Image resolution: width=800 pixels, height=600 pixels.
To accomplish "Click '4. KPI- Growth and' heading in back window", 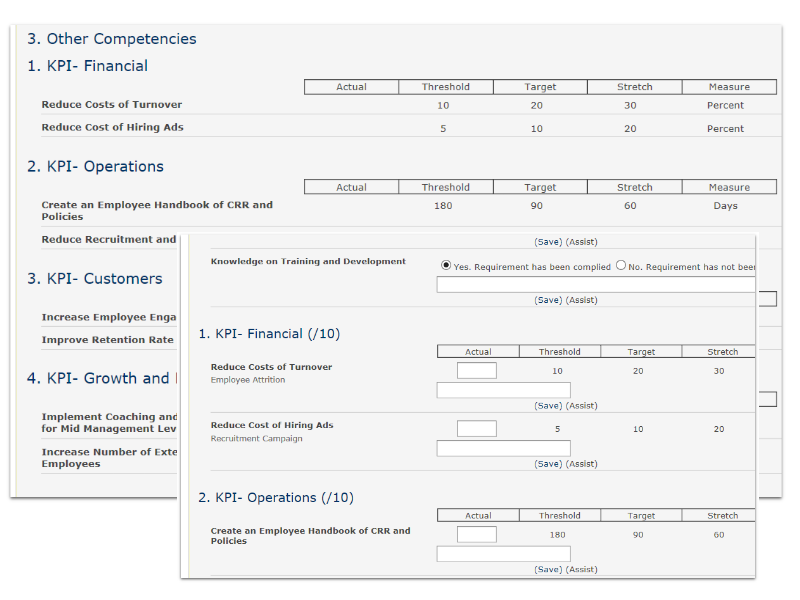I will point(98,378).
